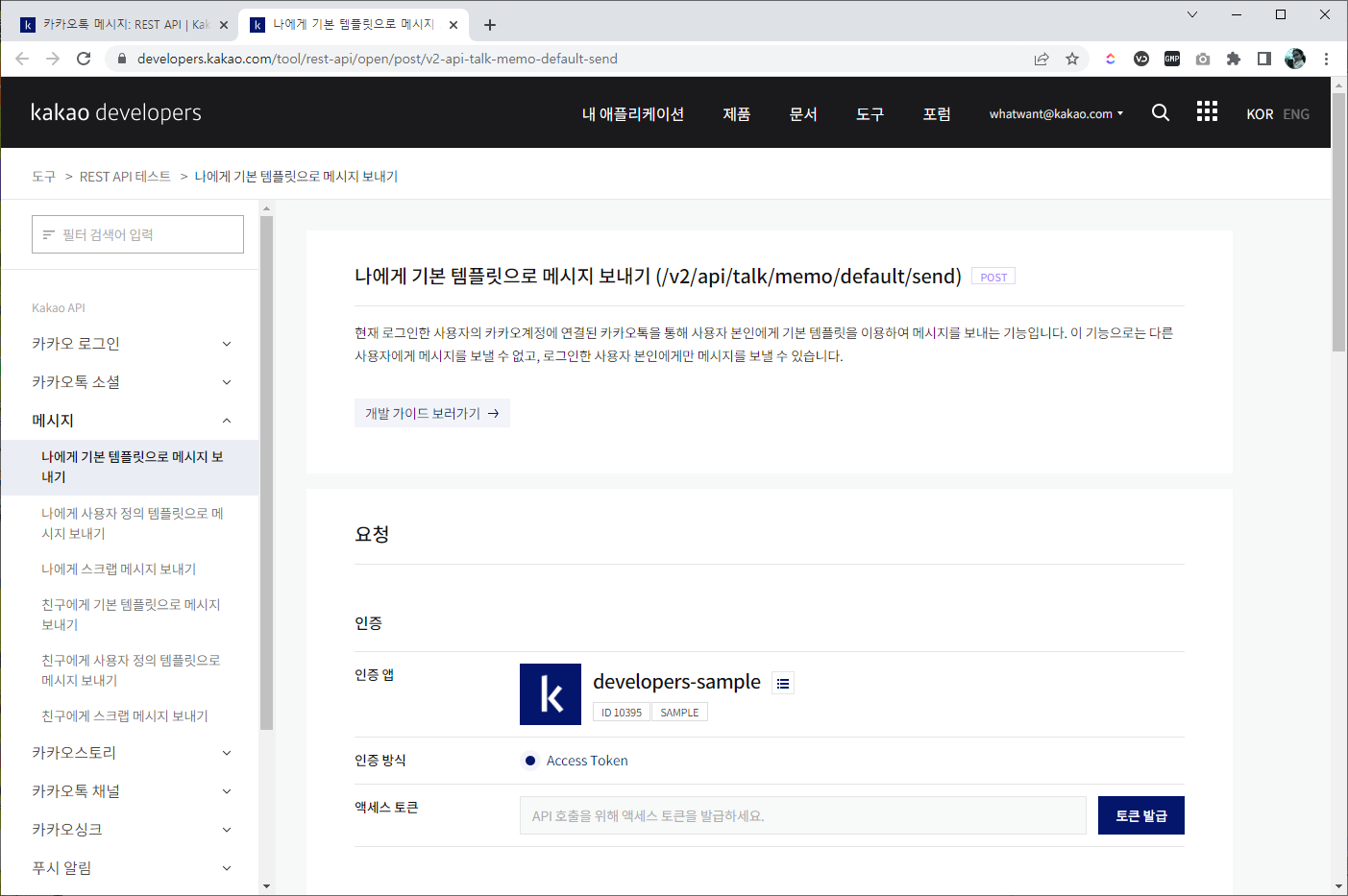Click the share page icon in address bar
Screen dimensions: 1348x896
tap(1042, 59)
